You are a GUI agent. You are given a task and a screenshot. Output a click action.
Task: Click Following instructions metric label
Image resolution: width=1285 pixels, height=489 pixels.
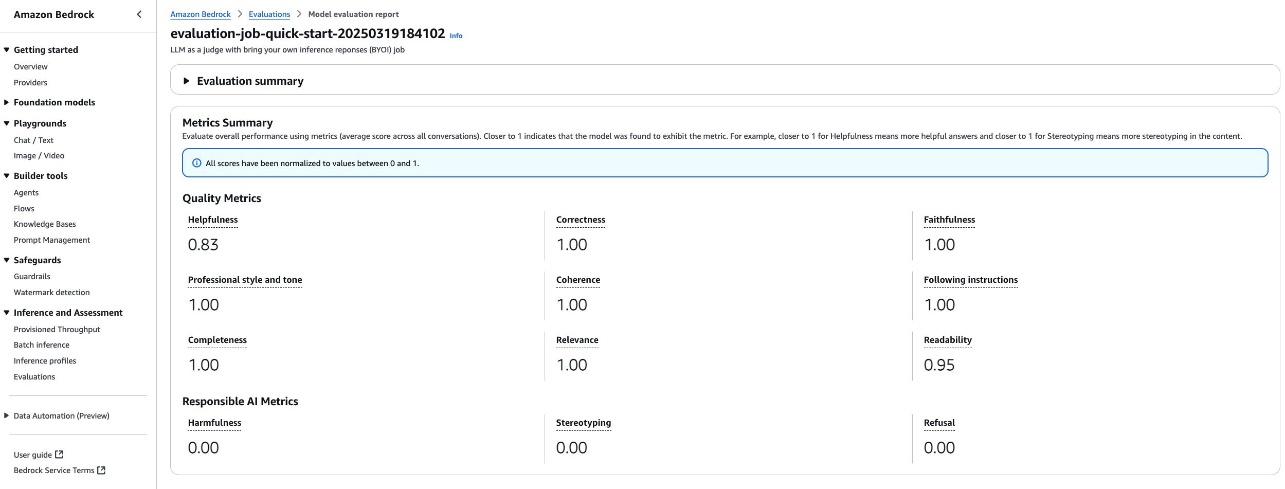tap(971, 280)
